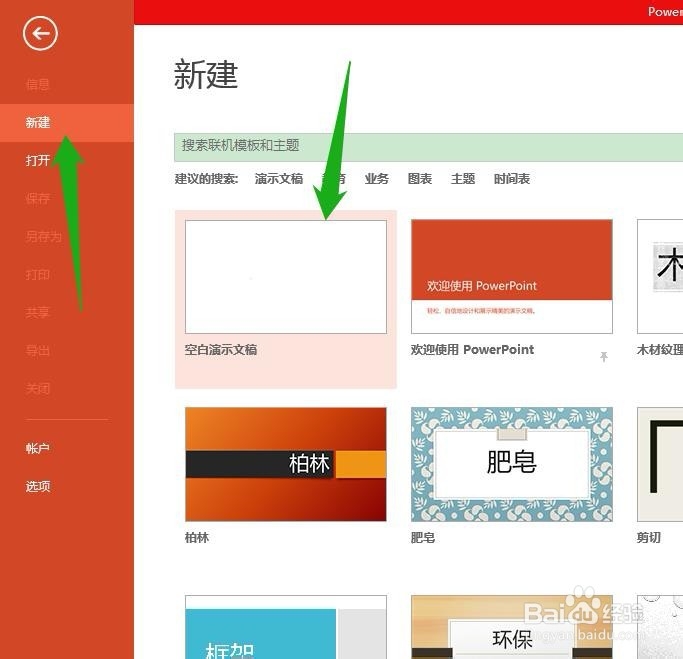The height and width of the screenshot is (659, 683).
Task: Open the 共享 sidebar item
Action: click(x=37, y=312)
